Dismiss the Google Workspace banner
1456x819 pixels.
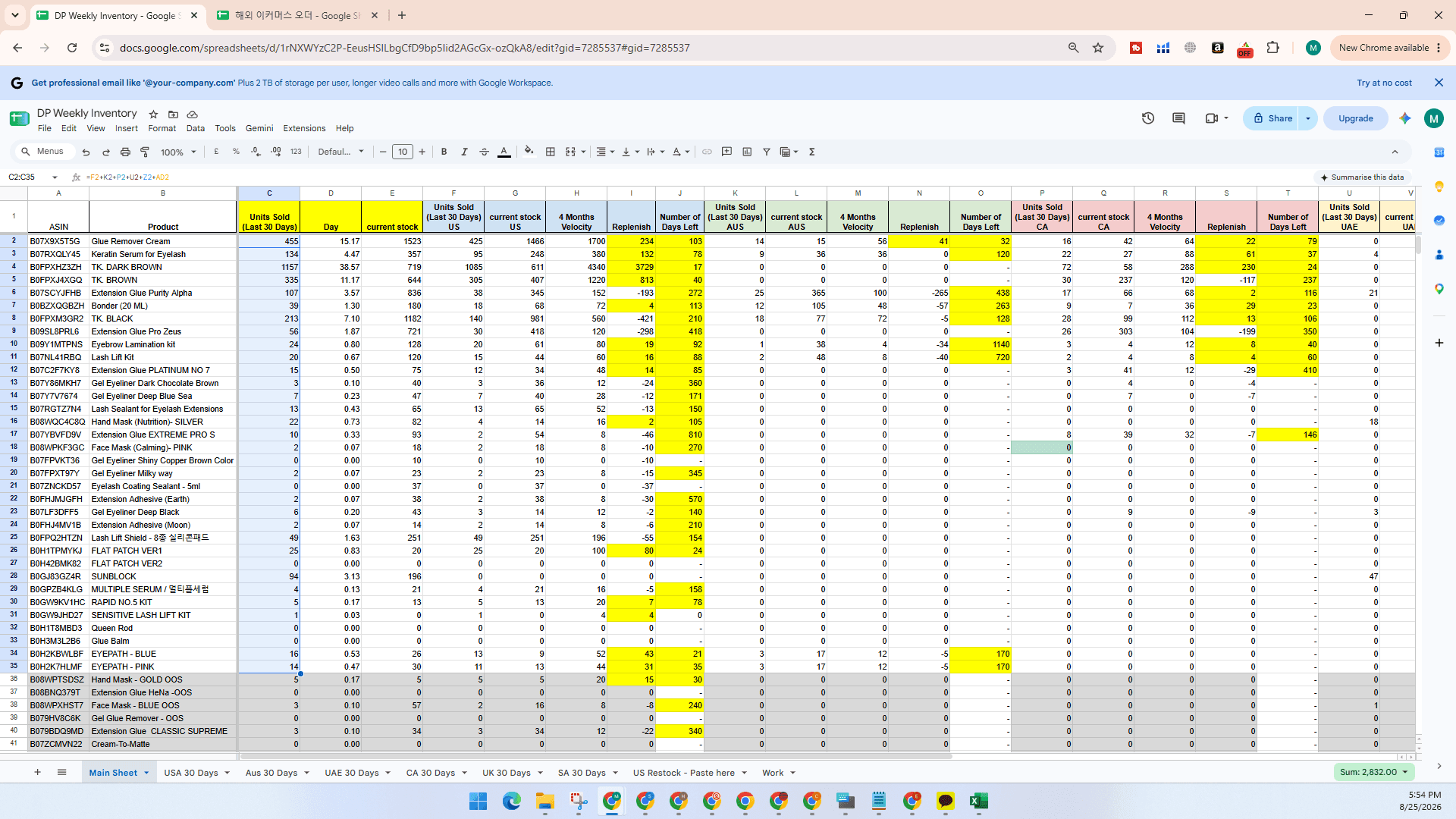click(x=1439, y=83)
